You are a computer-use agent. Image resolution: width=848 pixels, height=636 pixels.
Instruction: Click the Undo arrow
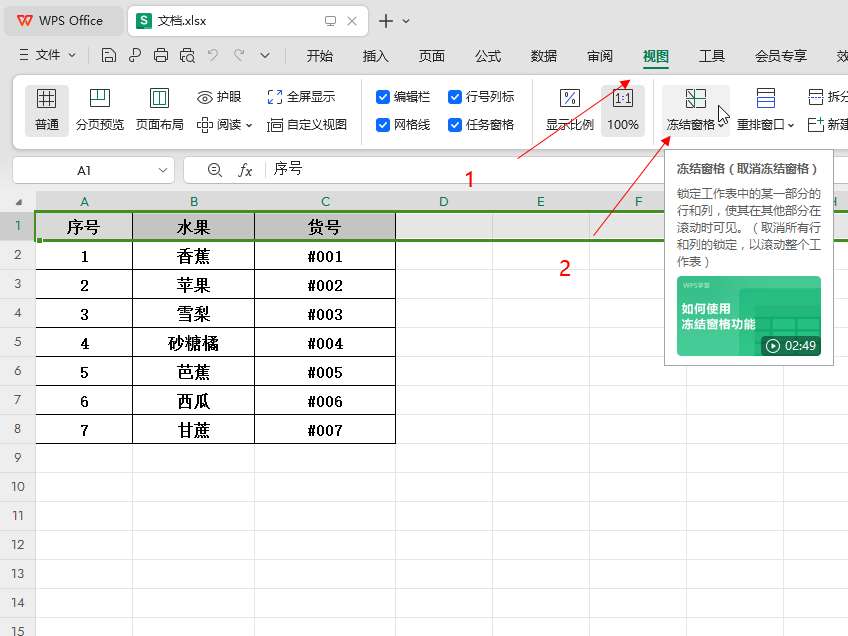(x=213, y=55)
